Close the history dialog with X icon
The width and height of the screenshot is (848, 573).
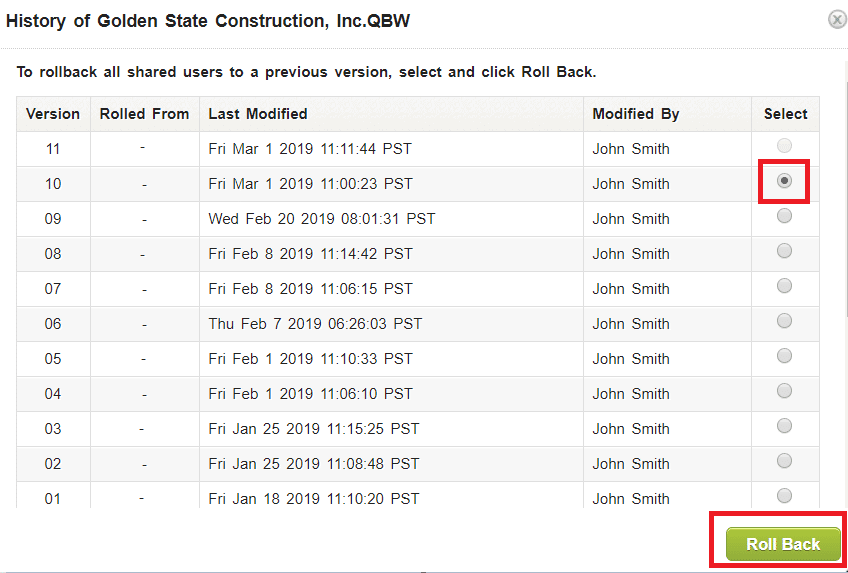(837, 20)
